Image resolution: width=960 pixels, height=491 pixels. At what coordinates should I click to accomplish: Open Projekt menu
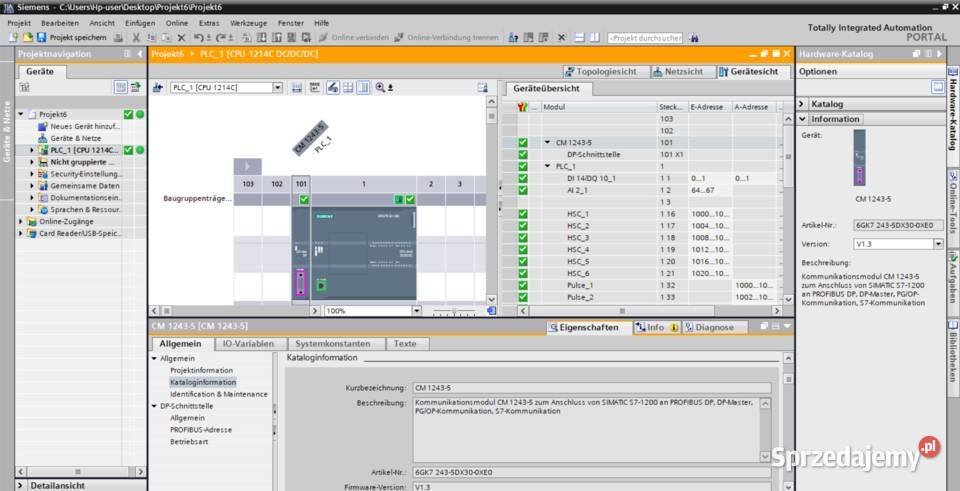point(19,23)
